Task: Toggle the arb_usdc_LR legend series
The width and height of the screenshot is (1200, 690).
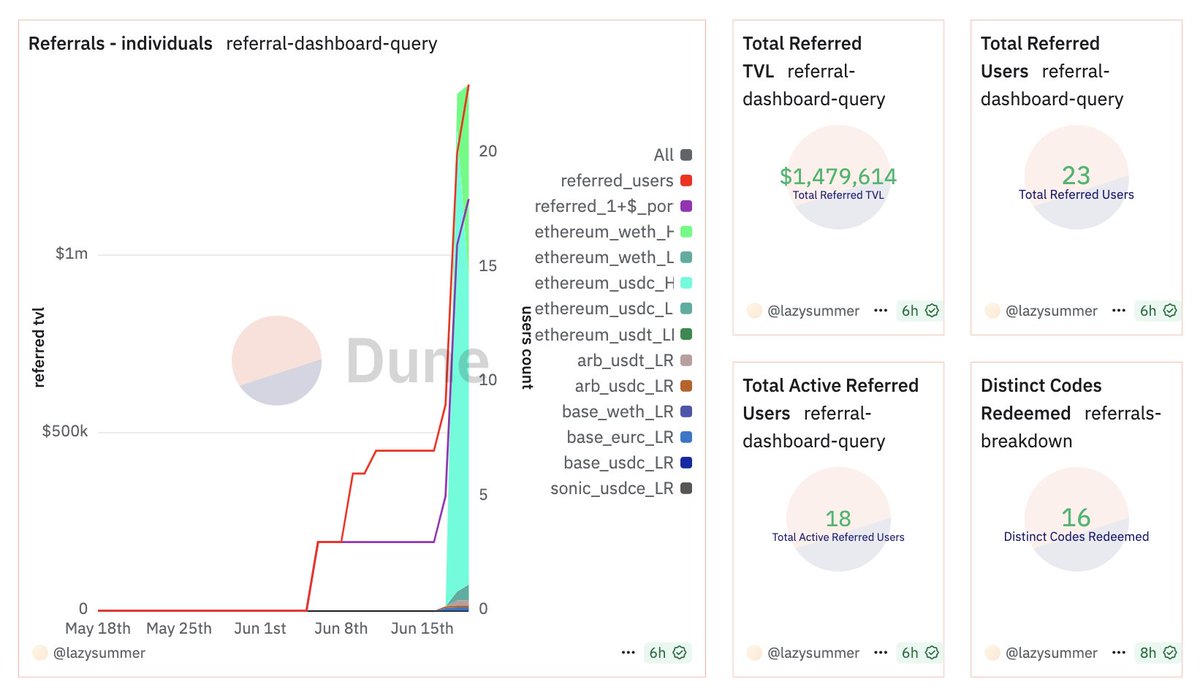Action: 634,386
